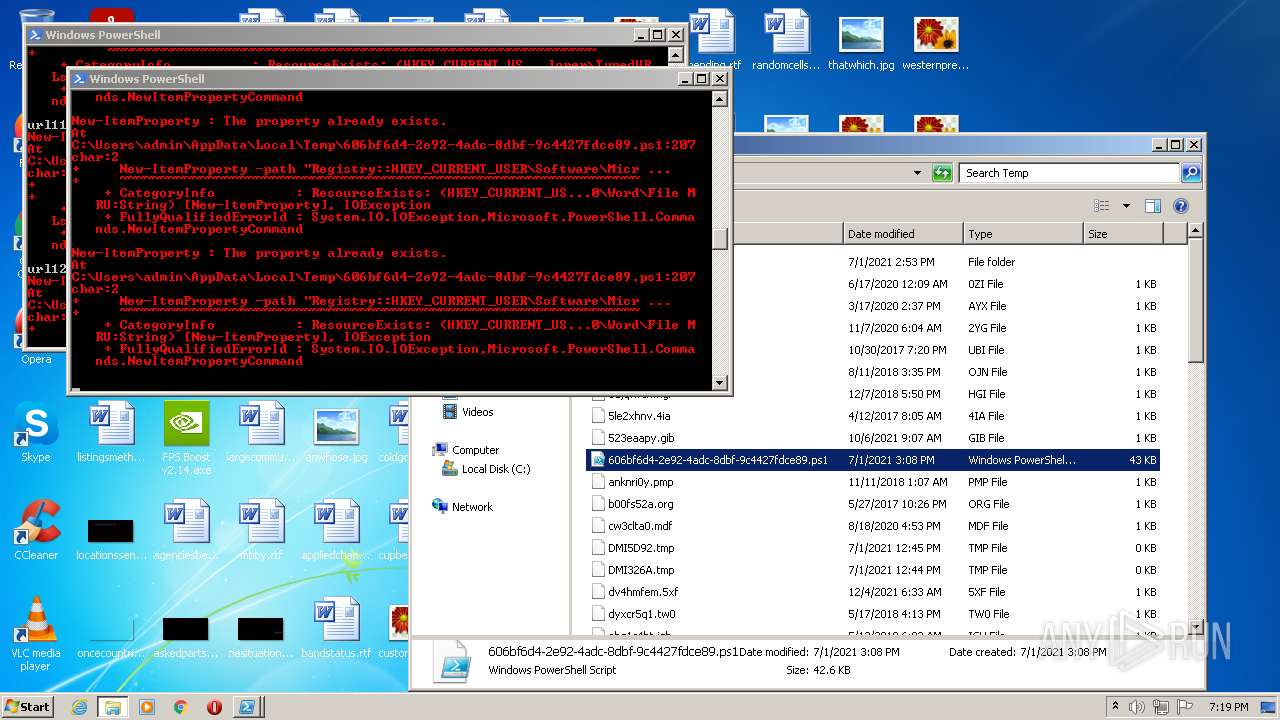Screen dimensions: 1280x720
Task: Select the dyxcr5q1.tw0 file
Action: pos(873,614)
